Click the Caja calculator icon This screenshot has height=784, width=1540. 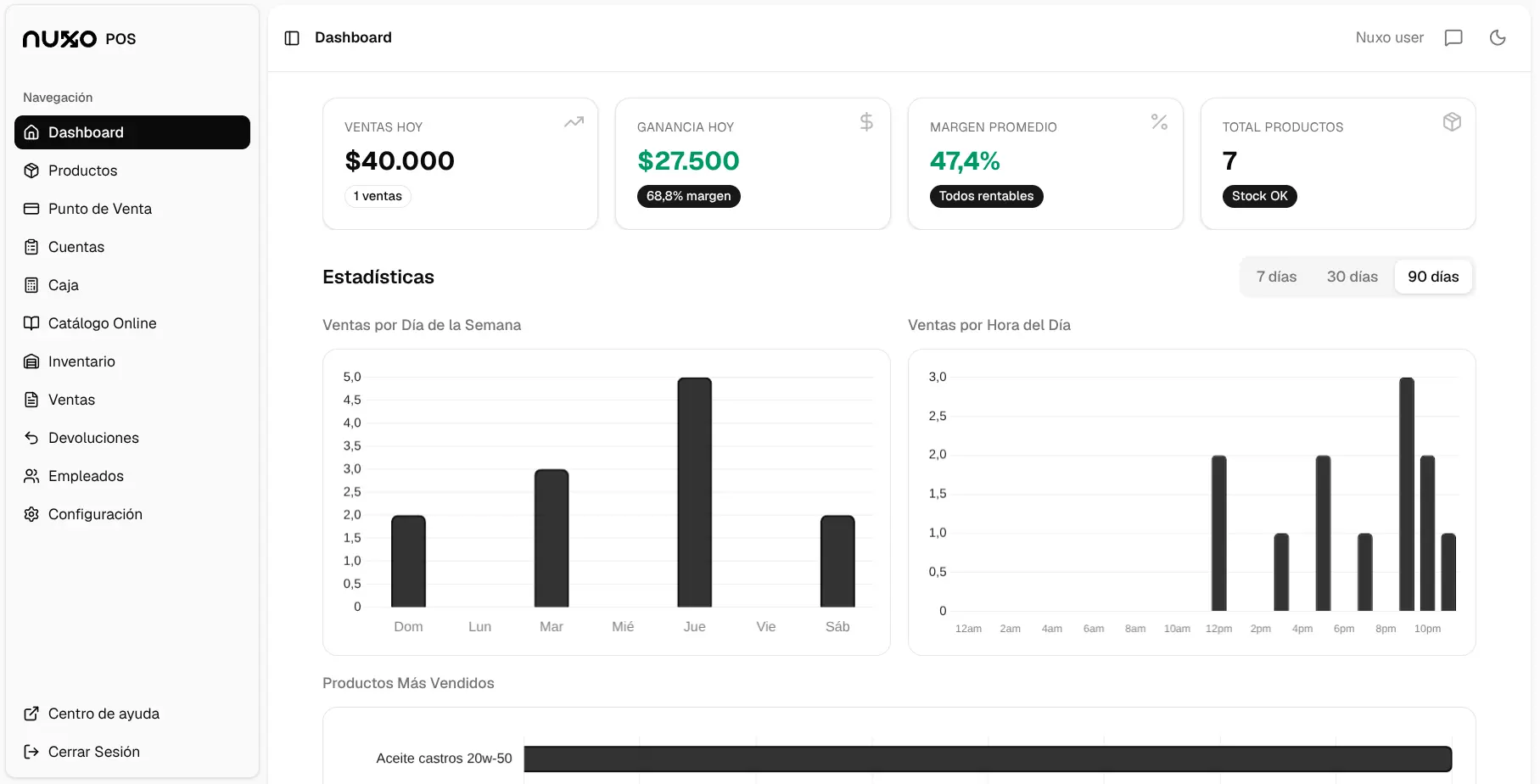tap(31, 285)
